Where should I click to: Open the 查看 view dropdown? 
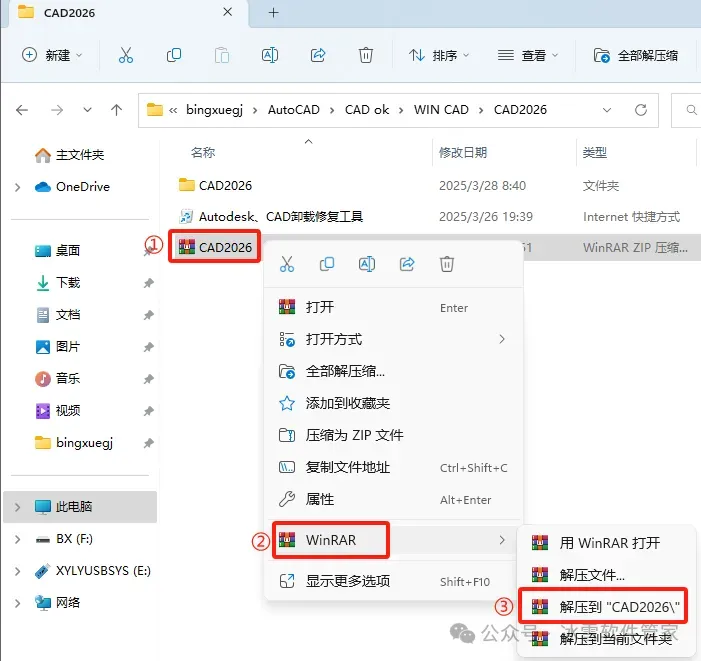[528, 55]
